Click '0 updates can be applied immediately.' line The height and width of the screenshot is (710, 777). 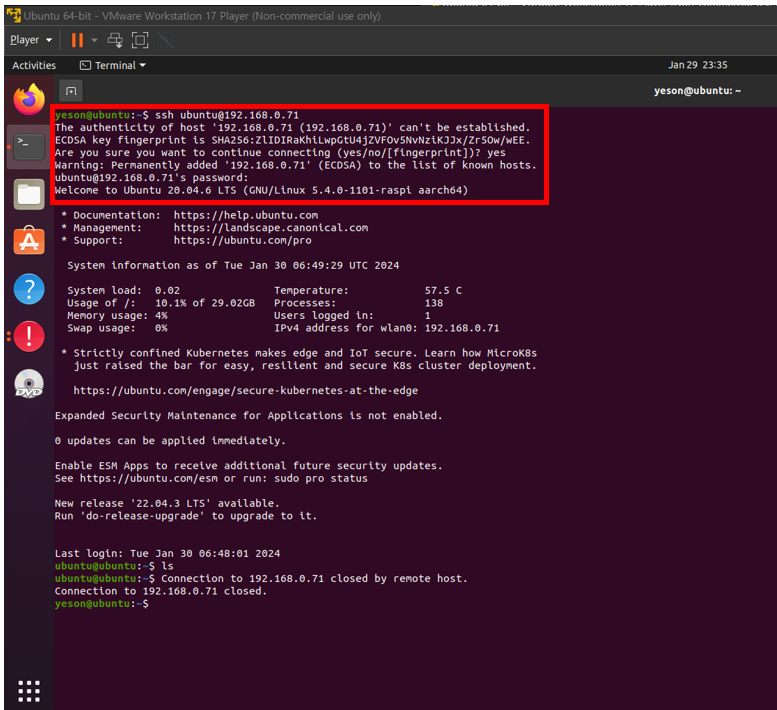coord(170,441)
